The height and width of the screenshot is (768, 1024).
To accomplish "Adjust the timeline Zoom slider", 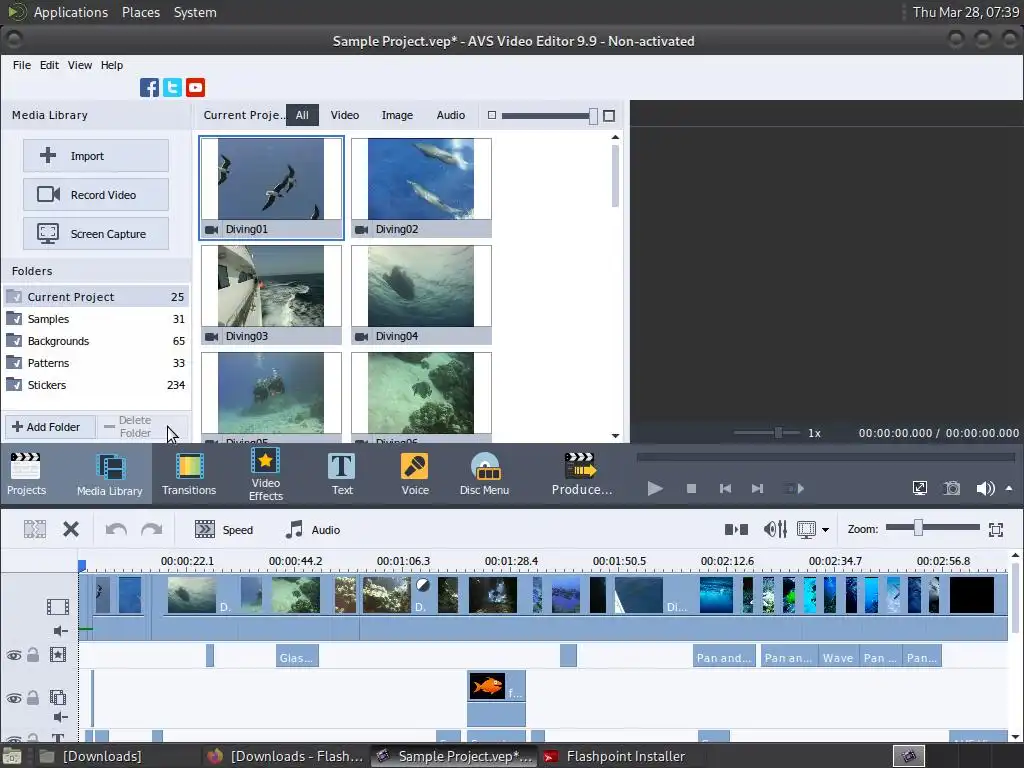I will 918,528.
